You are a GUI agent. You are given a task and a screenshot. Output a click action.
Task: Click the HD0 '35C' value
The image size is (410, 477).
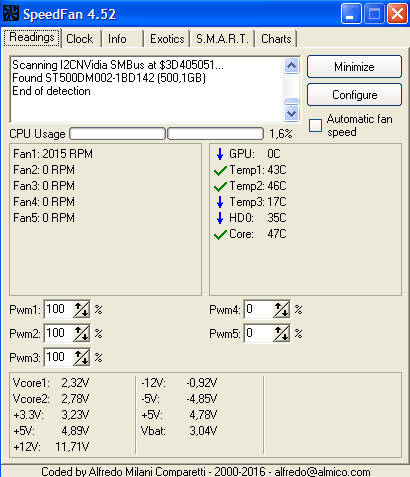coord(277,218)
